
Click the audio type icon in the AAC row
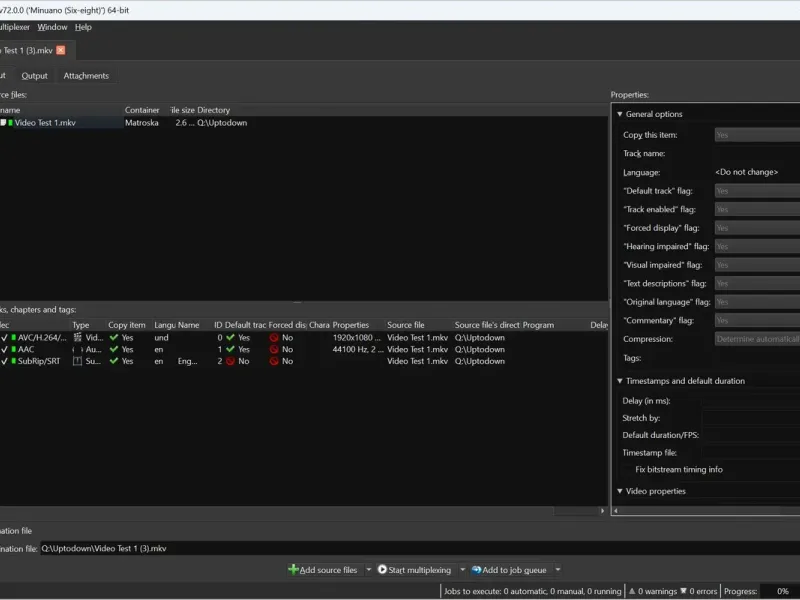(x=78, y=350)
